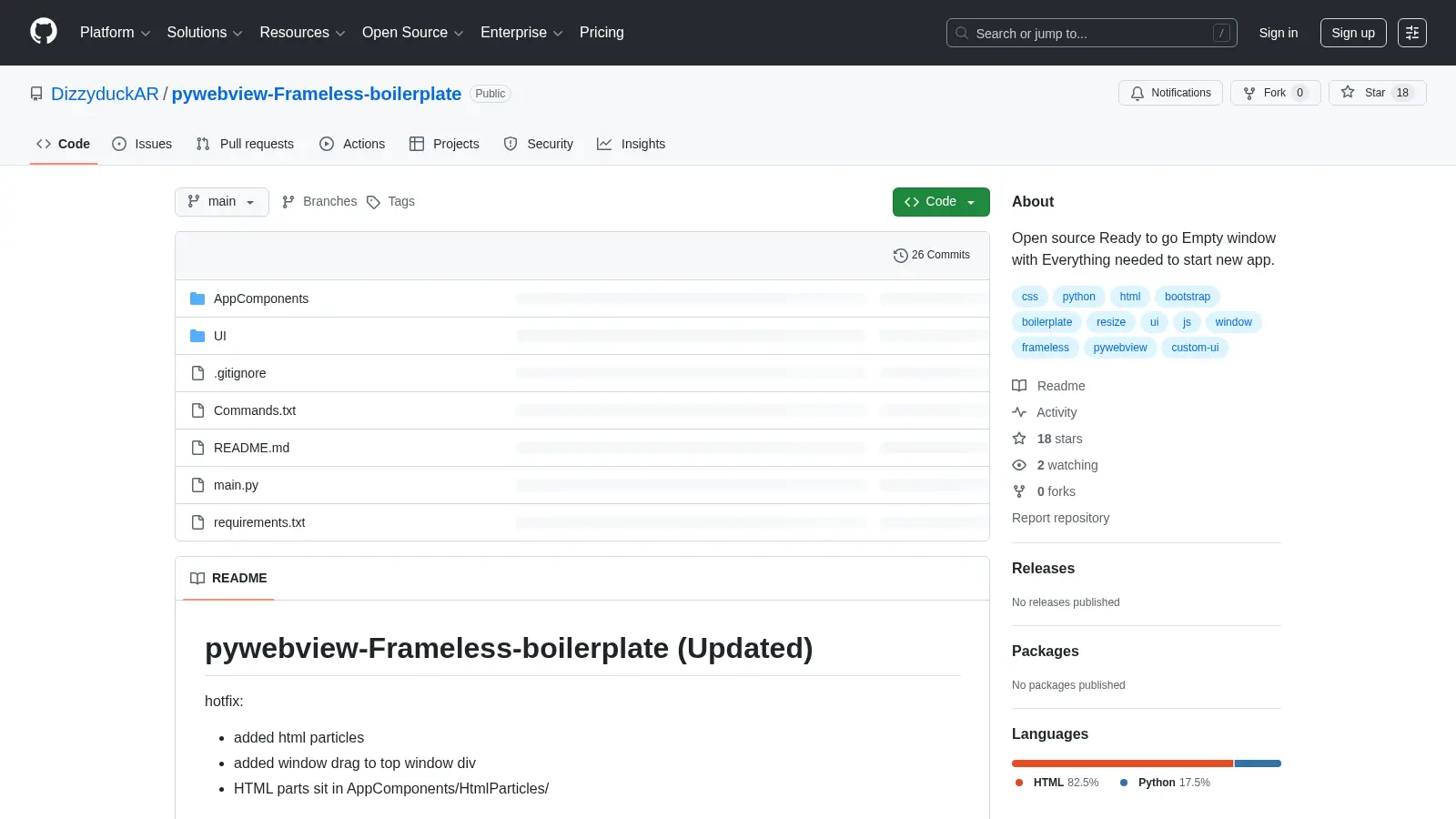Image resolution: width=1456 pixels, height=819 pixels.
Task: Click the Issues circle icon
Action: pyautogui.click(x=119, y=144)
